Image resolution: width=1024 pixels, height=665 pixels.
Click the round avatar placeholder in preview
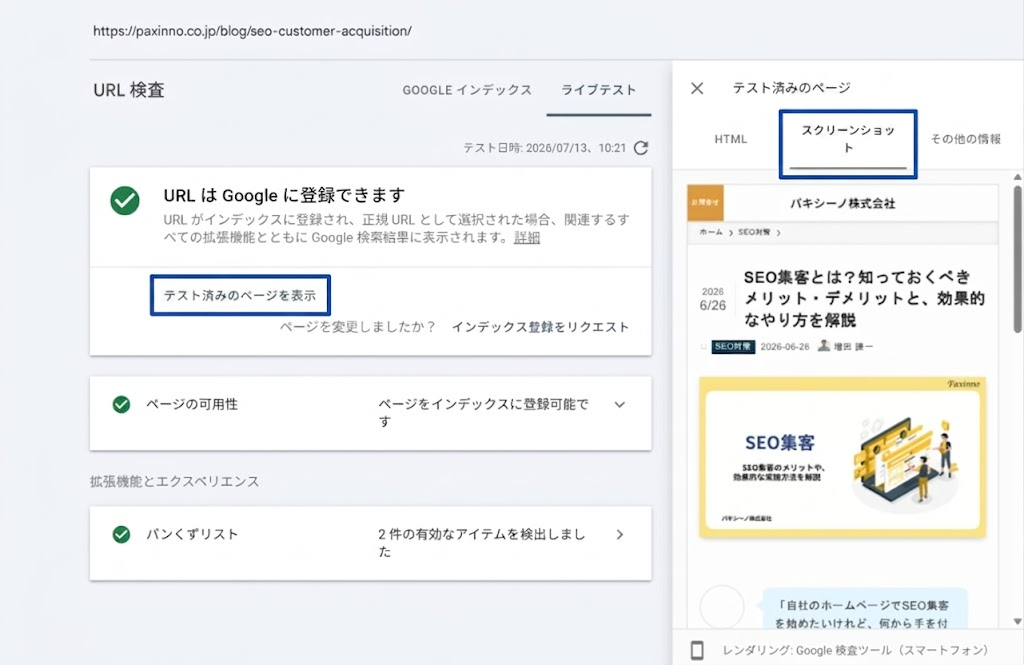722,607
